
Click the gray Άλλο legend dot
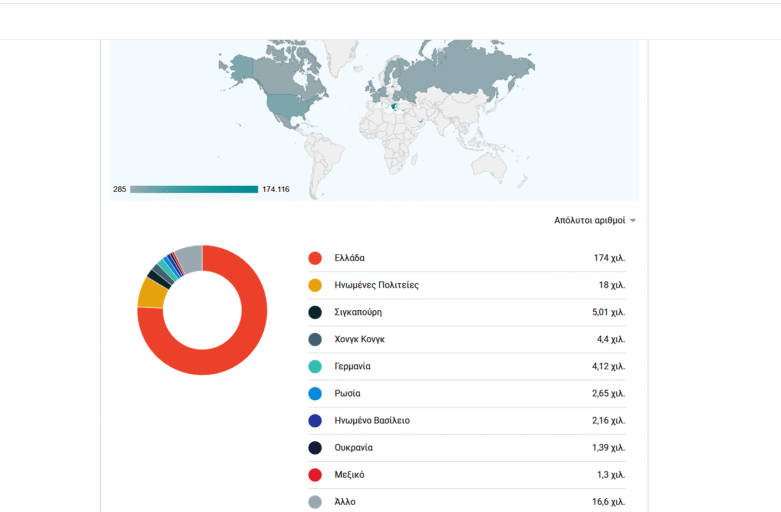coord(315,501)
